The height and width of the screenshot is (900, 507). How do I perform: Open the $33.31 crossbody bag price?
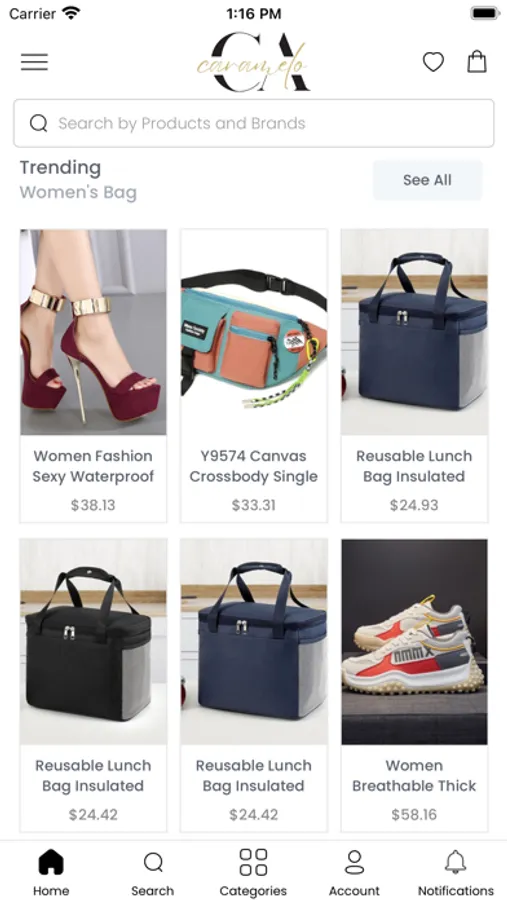click(x=254, y=505)
